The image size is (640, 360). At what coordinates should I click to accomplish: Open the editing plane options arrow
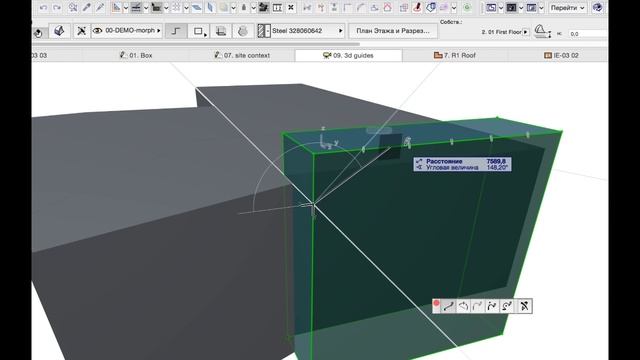coord(166,8)
